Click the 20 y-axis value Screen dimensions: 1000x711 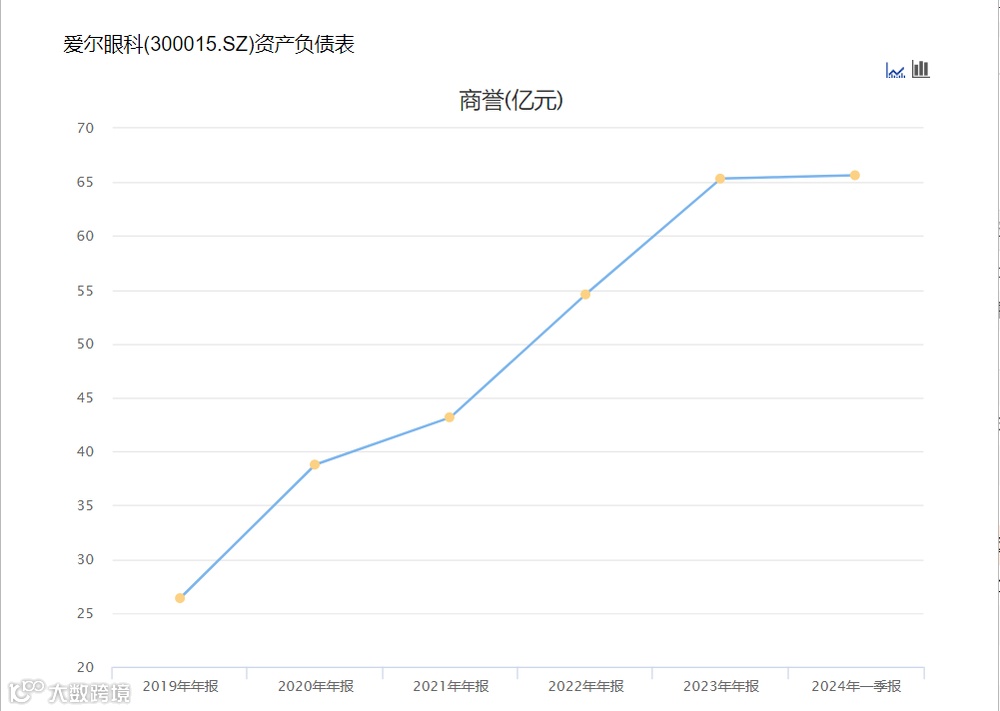point(85,668)
